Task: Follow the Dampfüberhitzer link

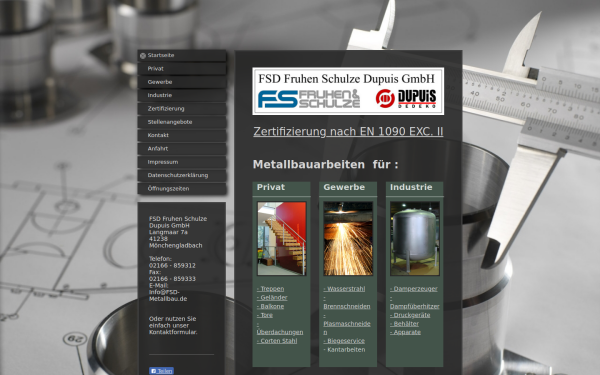Action: (414, 307)
